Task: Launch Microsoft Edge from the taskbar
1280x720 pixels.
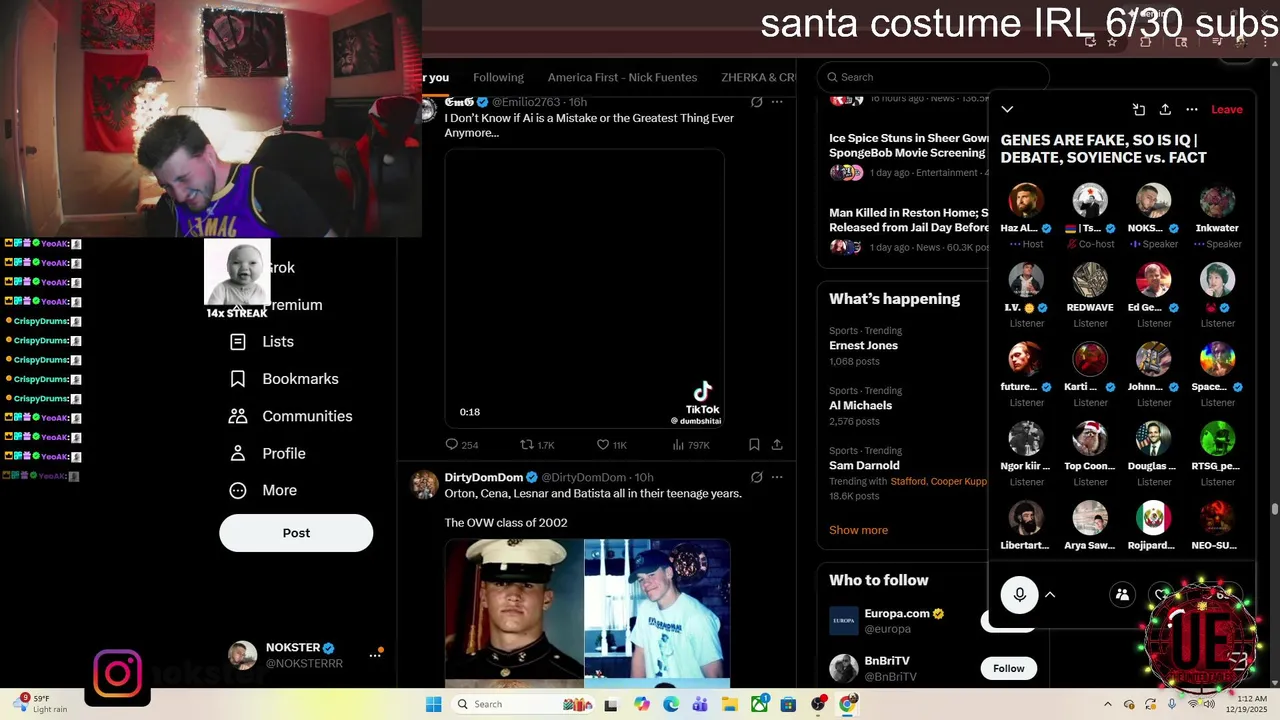Action: coord(671,704)
